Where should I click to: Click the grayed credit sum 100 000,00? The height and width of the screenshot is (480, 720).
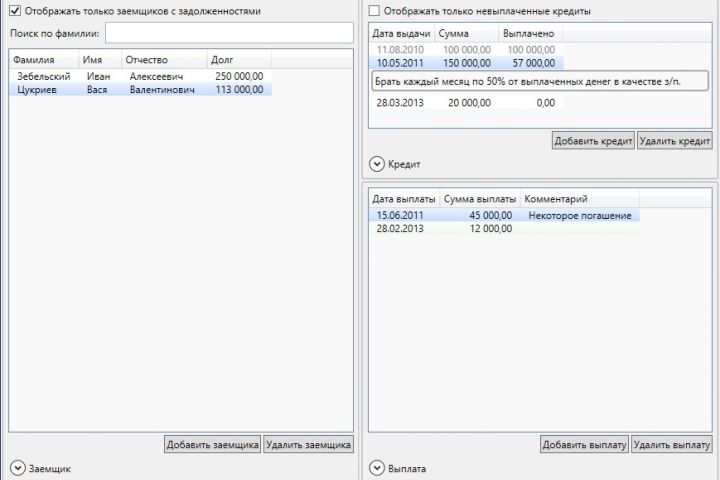[x=467, y=50]
